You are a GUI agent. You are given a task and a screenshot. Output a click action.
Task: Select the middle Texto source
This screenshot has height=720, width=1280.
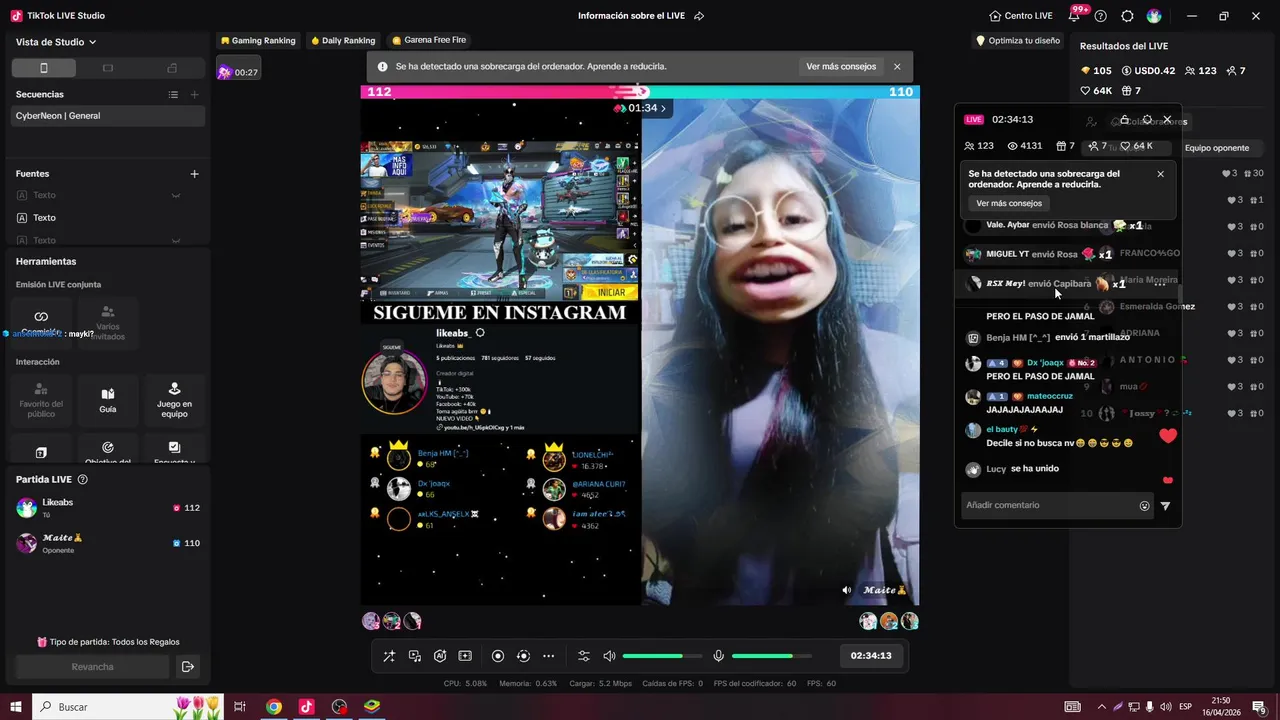pyautogui.click(x=108, y=218)
